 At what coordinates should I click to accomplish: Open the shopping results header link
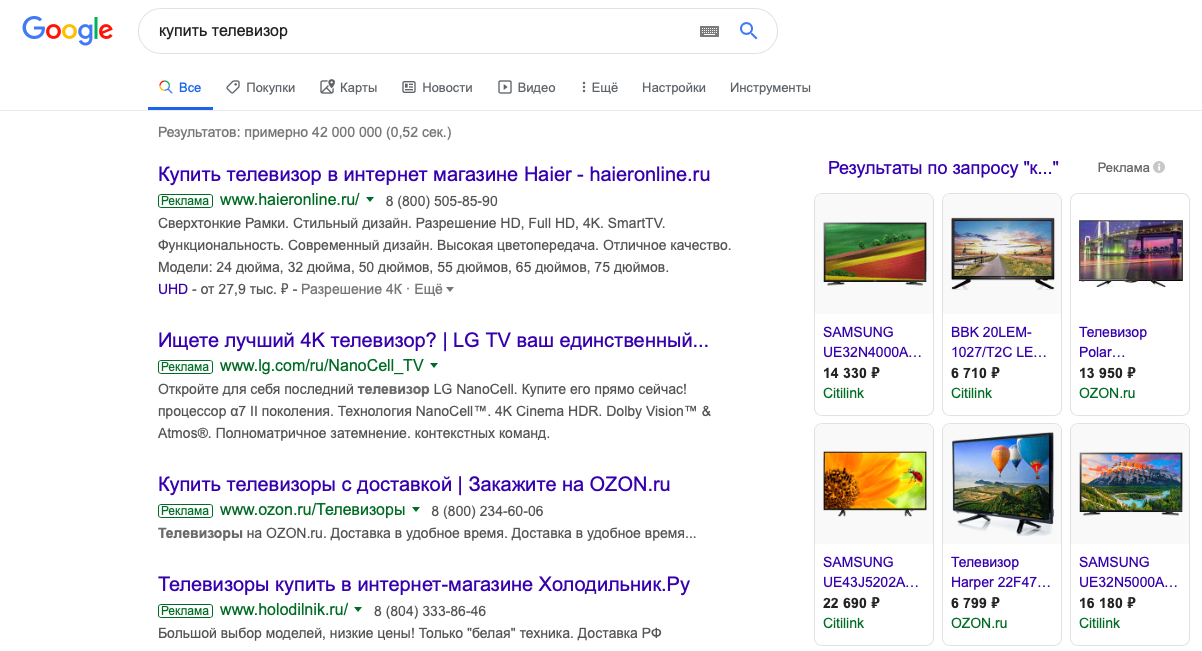tap(943, 168)
